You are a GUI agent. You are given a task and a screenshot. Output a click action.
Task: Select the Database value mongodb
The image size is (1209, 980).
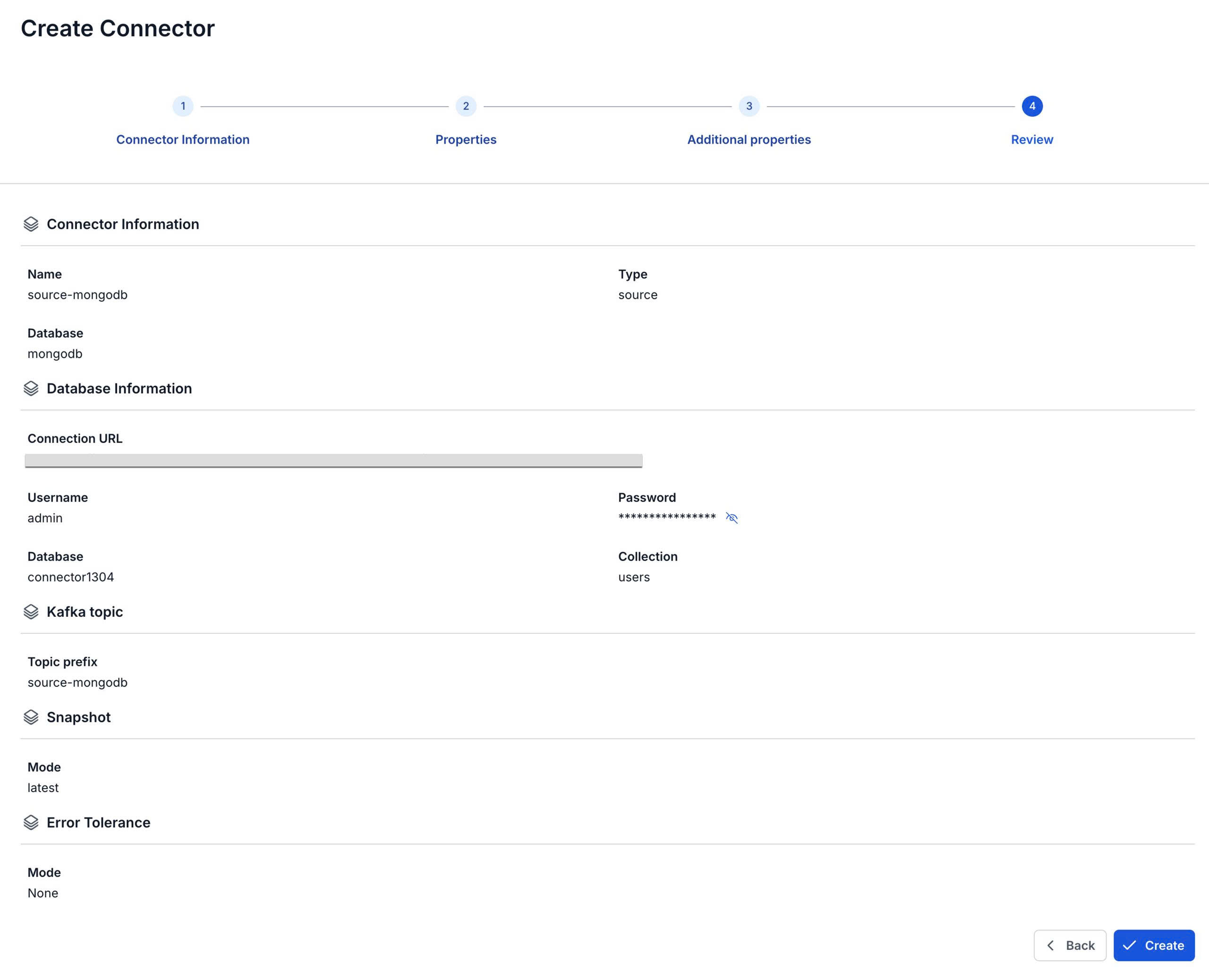pos(55,354)
